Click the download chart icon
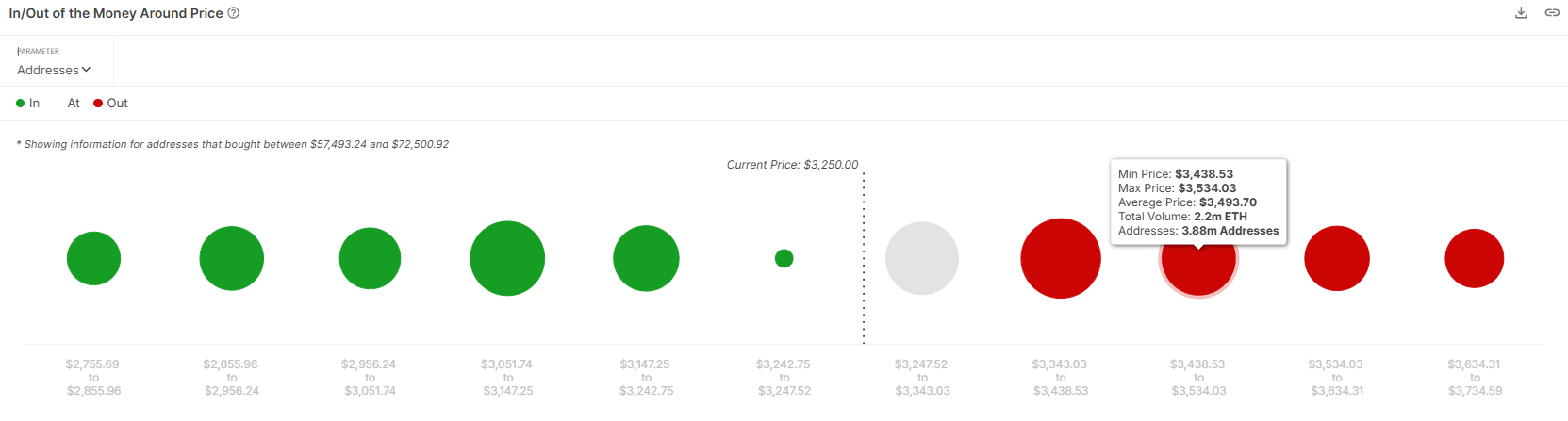Viewport: 1568px width, 421px height. click(x=1521, y=13)
